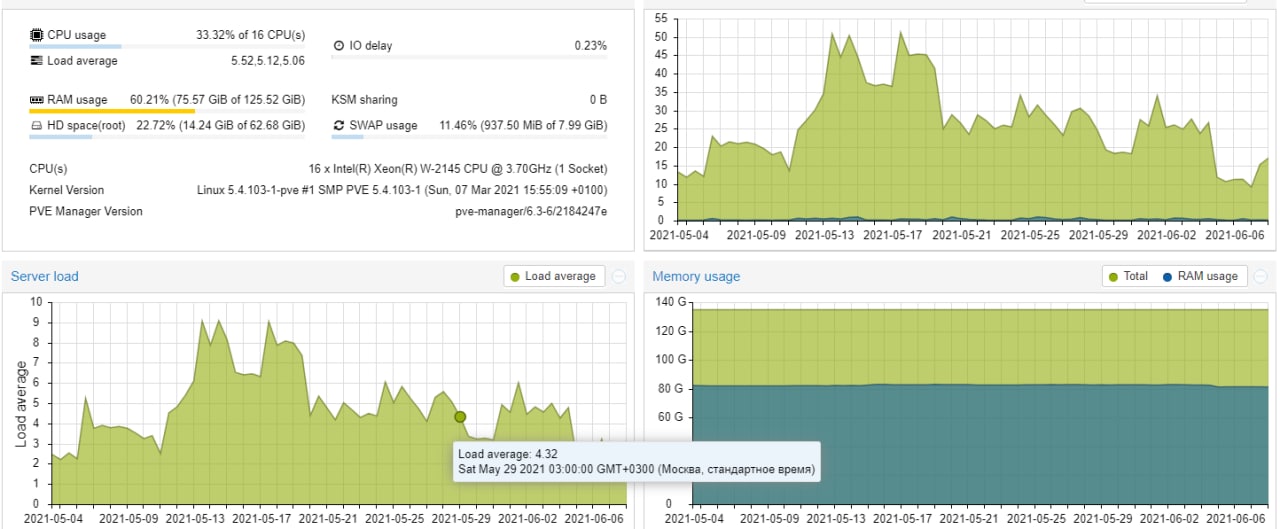Click the green Total legend dot

pyautogui.click(x=1114, y=277)
